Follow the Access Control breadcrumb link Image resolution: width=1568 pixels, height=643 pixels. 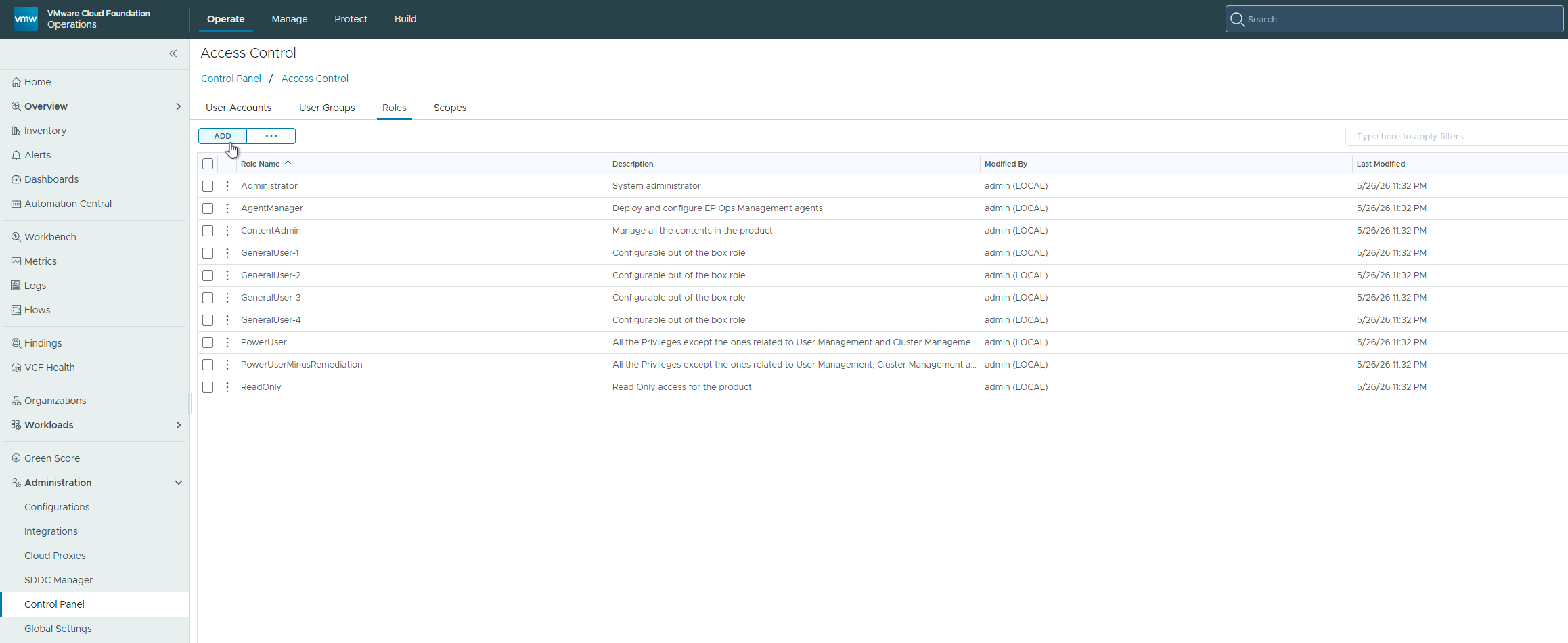pyautogui.click(x=315, y=79)
